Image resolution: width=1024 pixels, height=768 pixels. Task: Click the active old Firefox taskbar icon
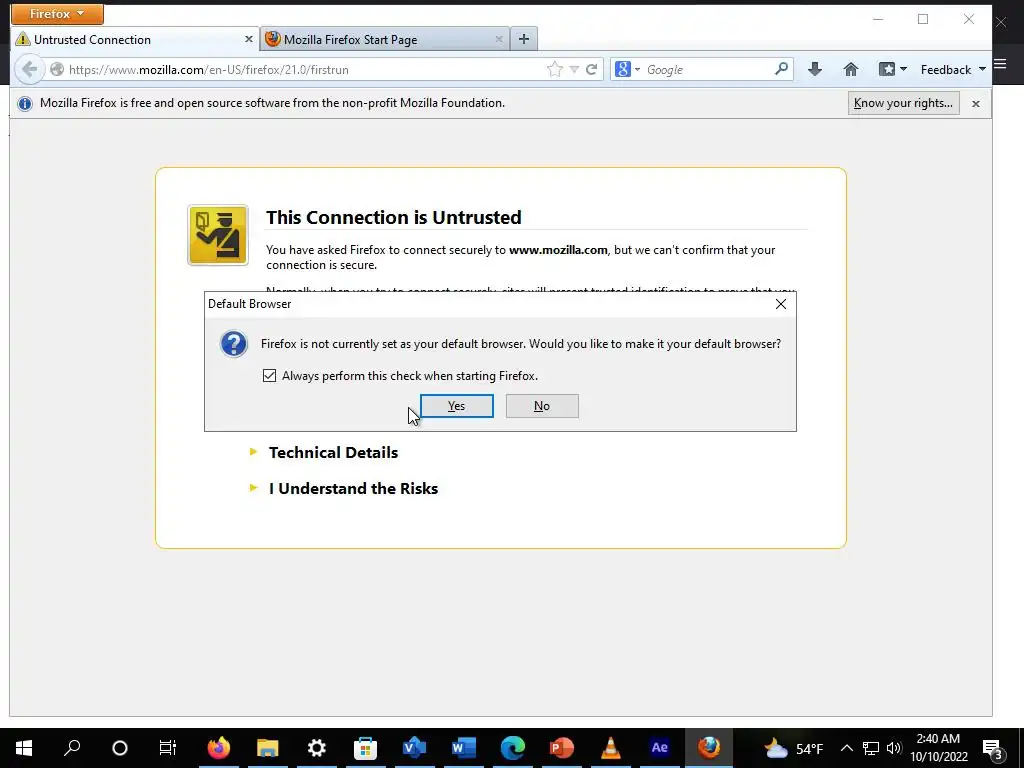tap(709, 748)
